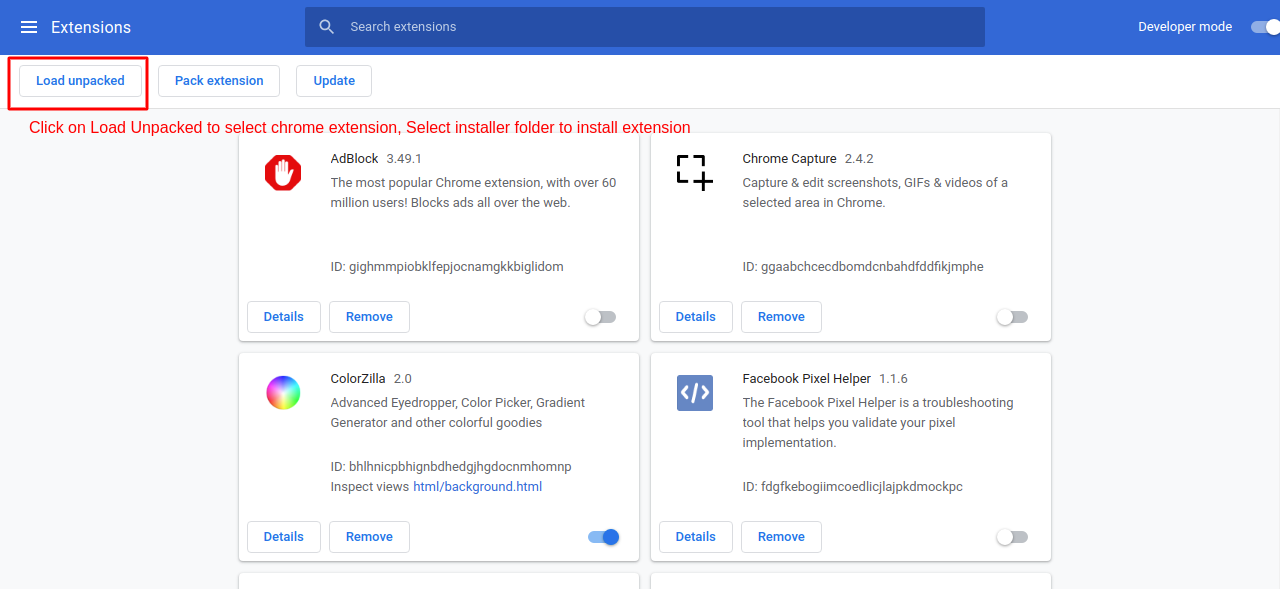The width and height of the screenshot is (1280, 589).
Task: Enable the Facebook Pixel Helper toggle
Action: pos(1013,537)
